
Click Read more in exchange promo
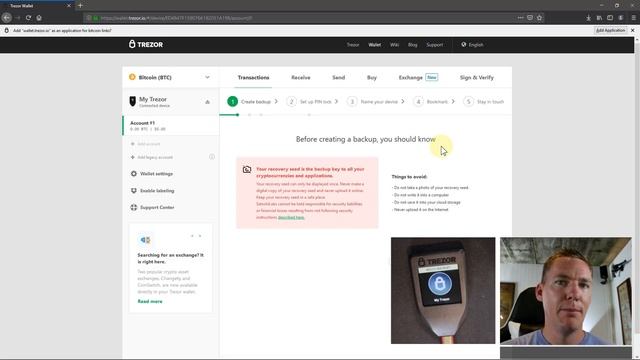pyautogui.click(x=150, y=301)
